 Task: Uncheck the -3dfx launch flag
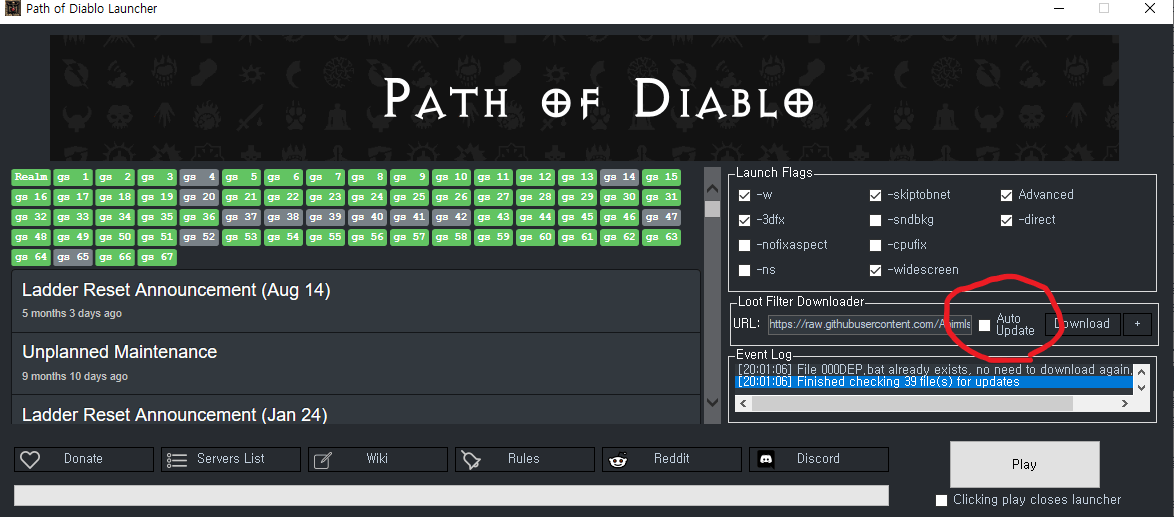pyautogui.click(x=744, y=221)
